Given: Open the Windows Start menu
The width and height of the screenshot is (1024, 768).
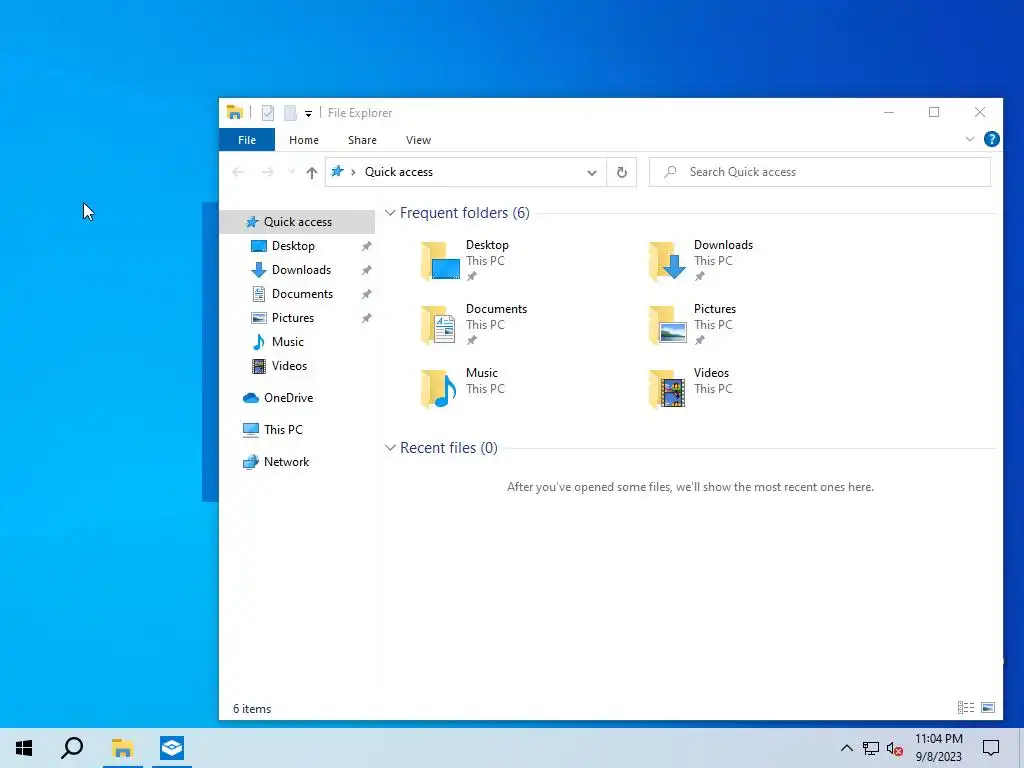Looking at the screenshot, I should click(x=24, y=748).
